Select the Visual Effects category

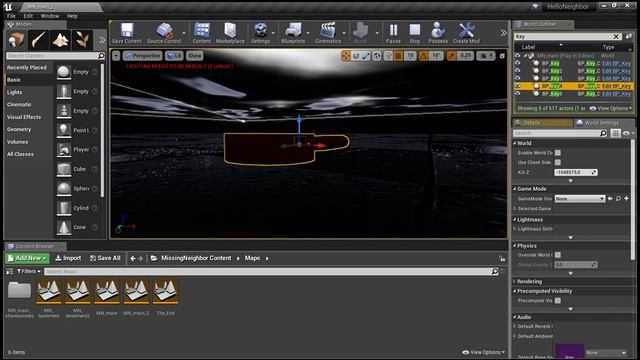[24, 117]
